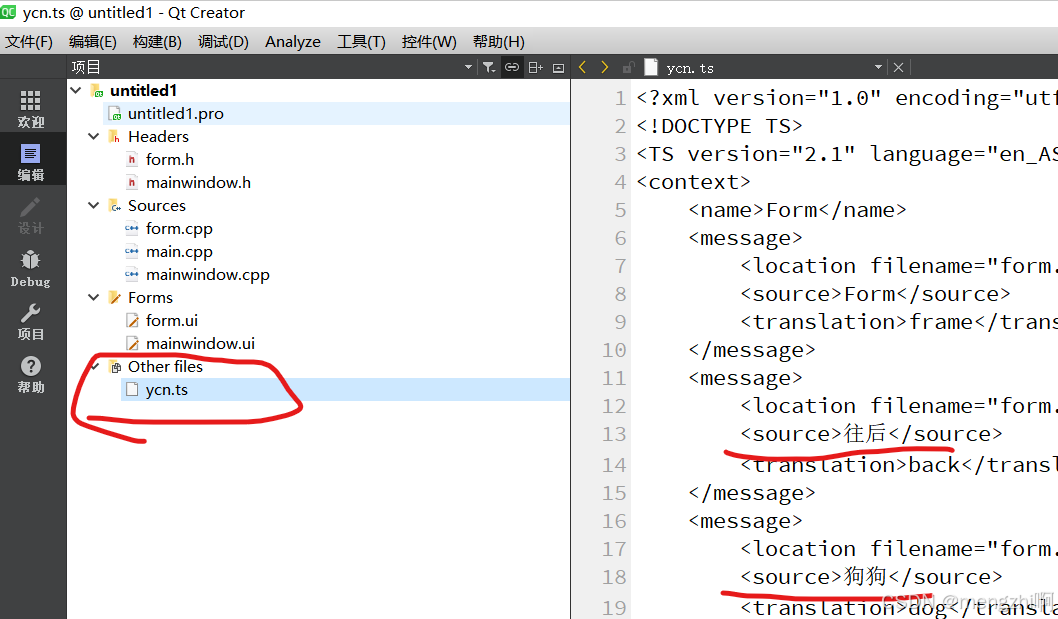
Task: Close the ycn.ts editor document
Action: (898, 68)
